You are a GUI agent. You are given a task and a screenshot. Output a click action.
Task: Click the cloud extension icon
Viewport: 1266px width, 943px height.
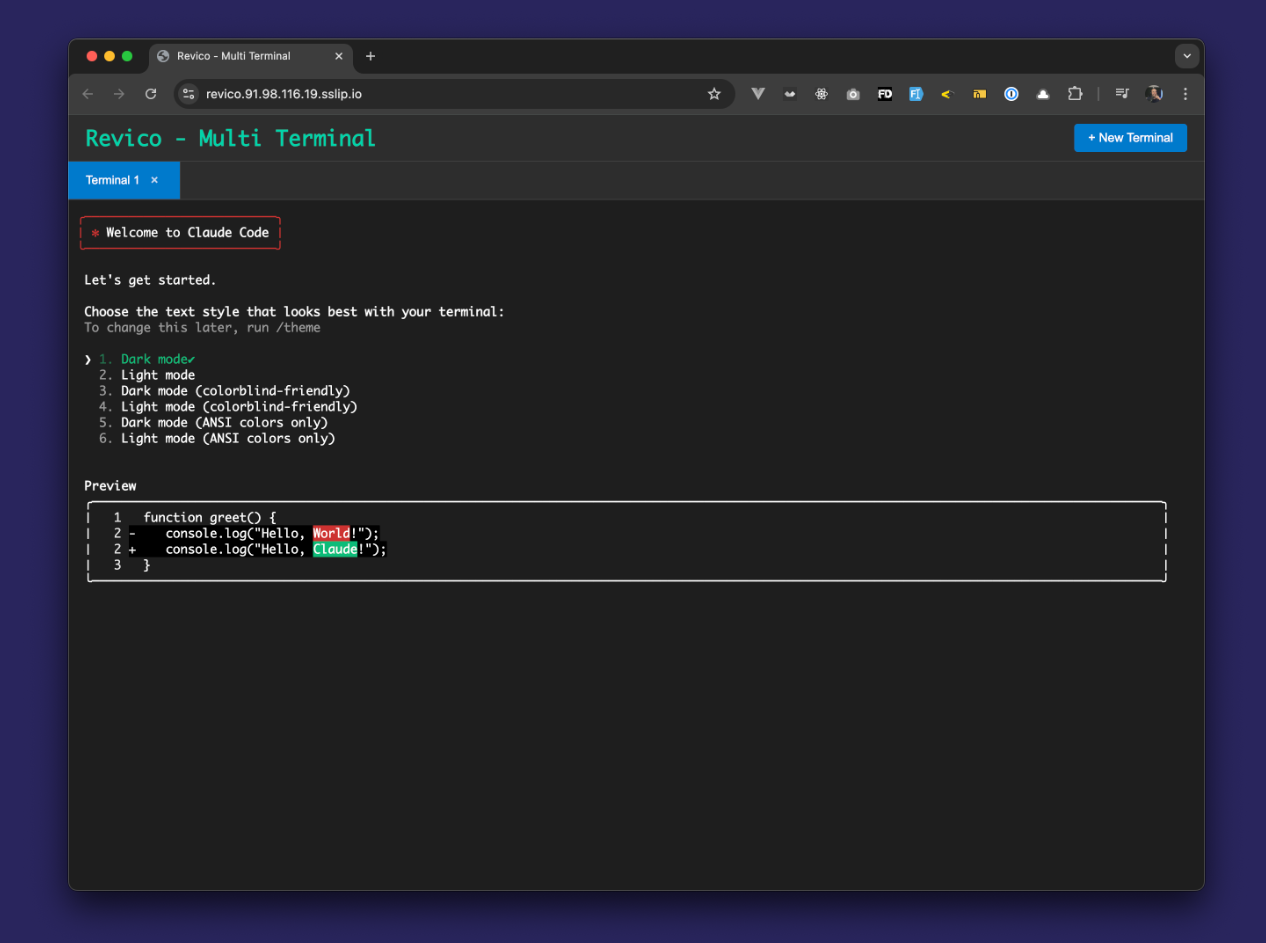click(x=1043, y=94)
